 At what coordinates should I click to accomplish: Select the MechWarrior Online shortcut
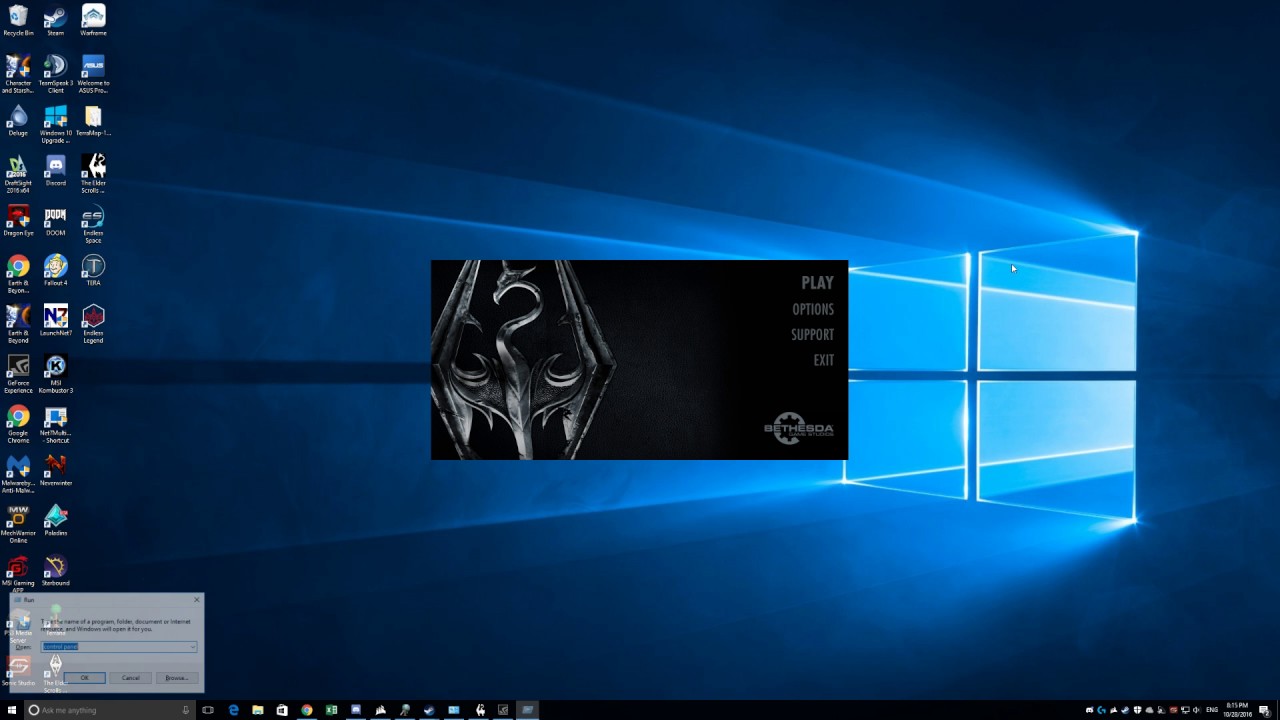[18, 524]
